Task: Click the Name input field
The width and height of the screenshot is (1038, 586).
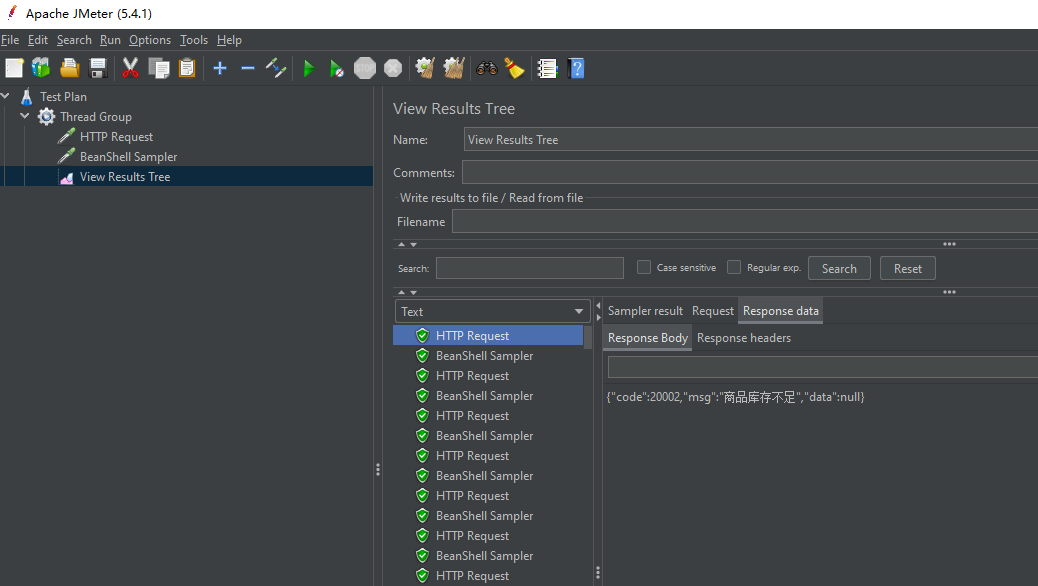Action: pos(751,140)
